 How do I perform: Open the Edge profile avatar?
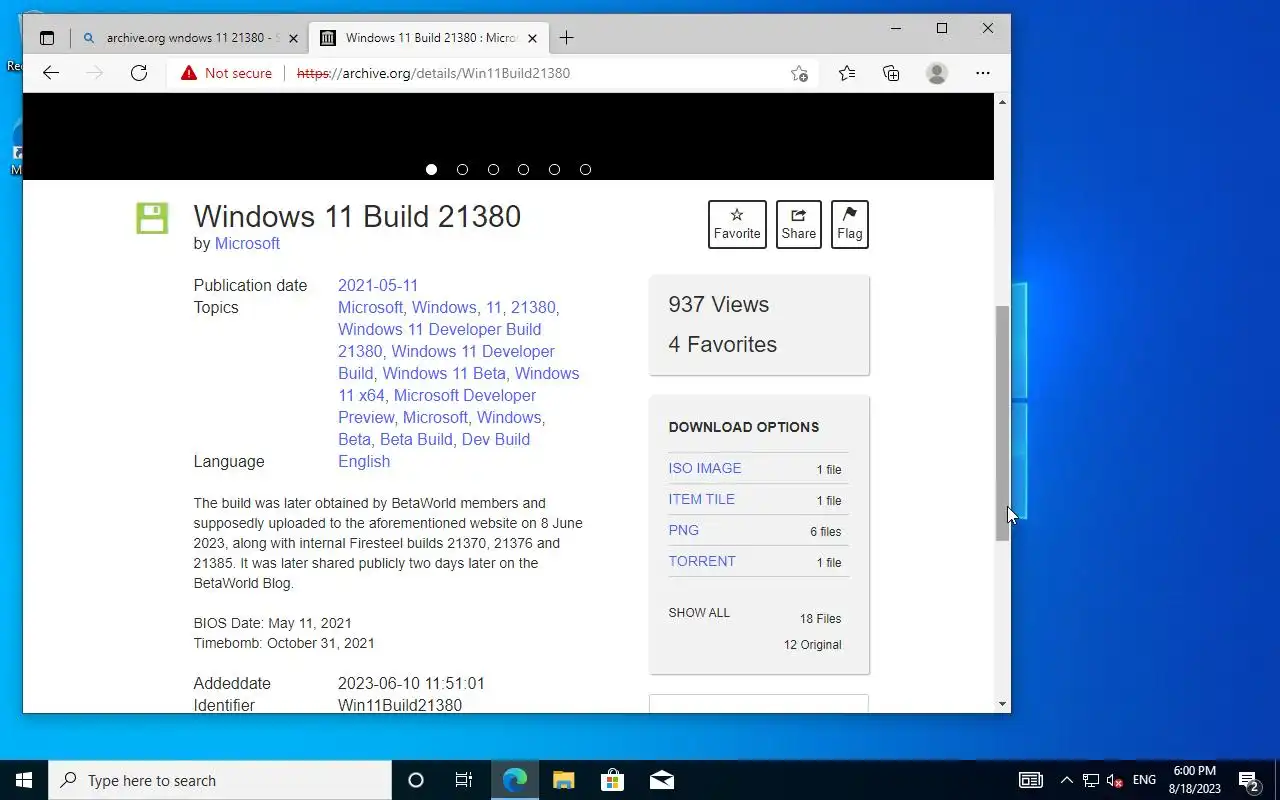coord(937,73)
